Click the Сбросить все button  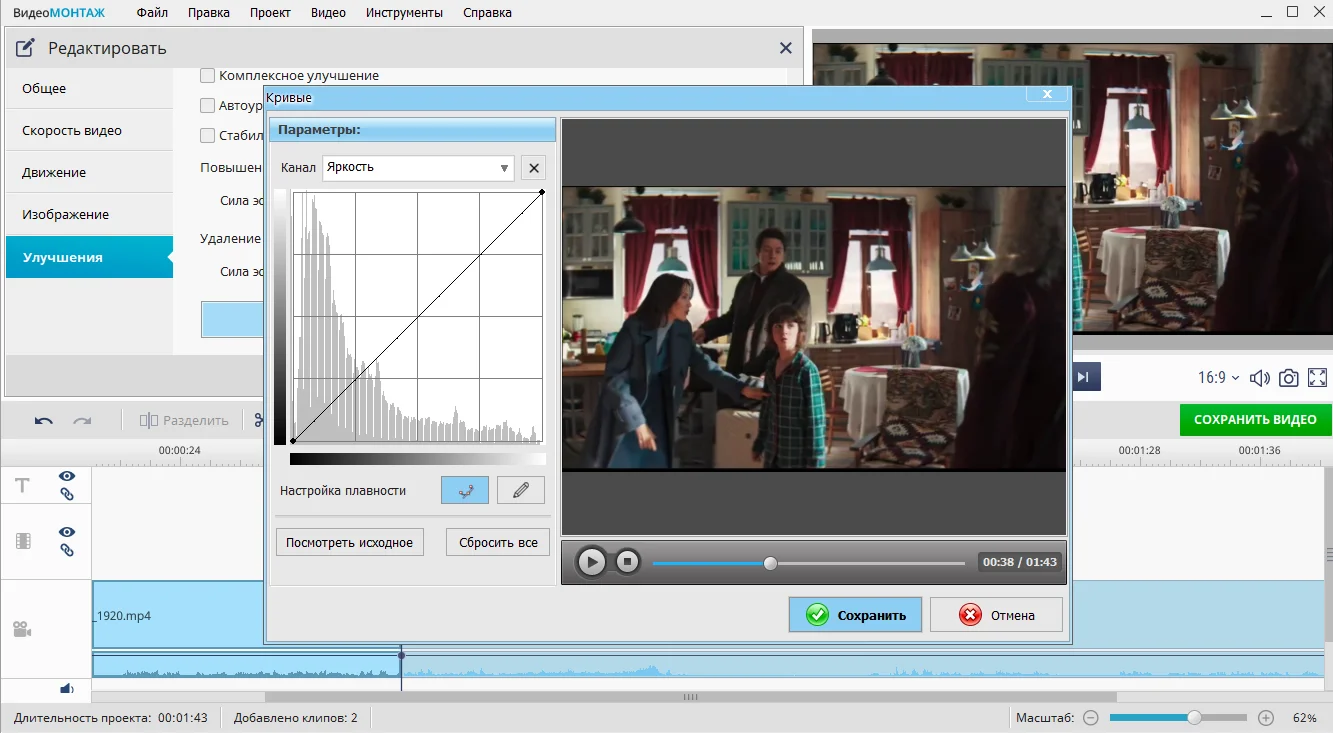pyautogui.click(x=498, y=543)
